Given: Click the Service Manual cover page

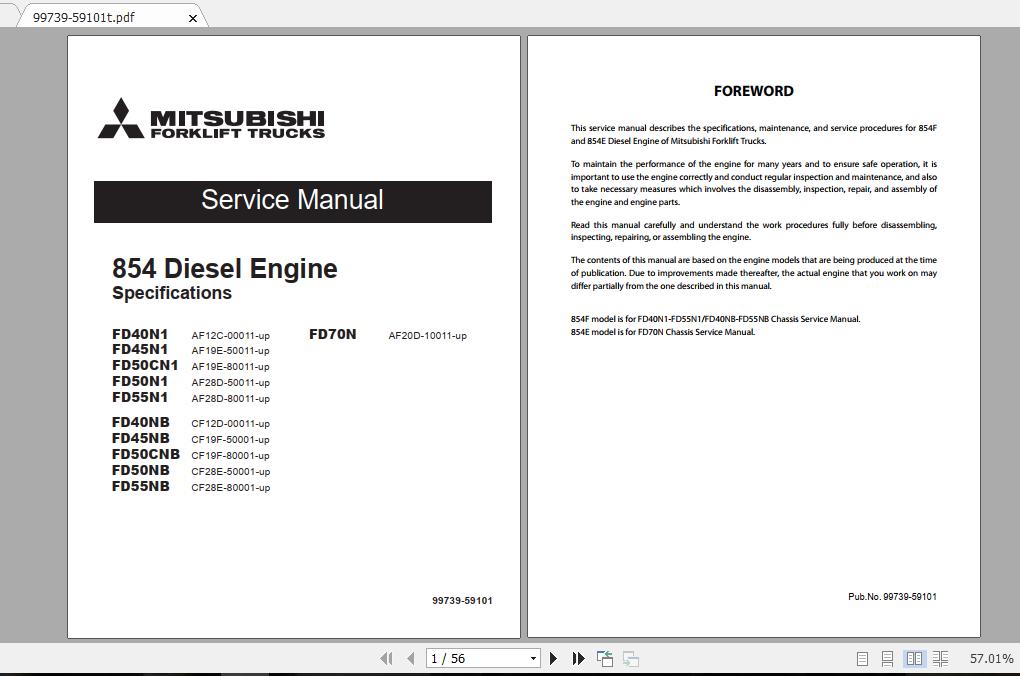Looking at the screenshot, I should point(293,335).
